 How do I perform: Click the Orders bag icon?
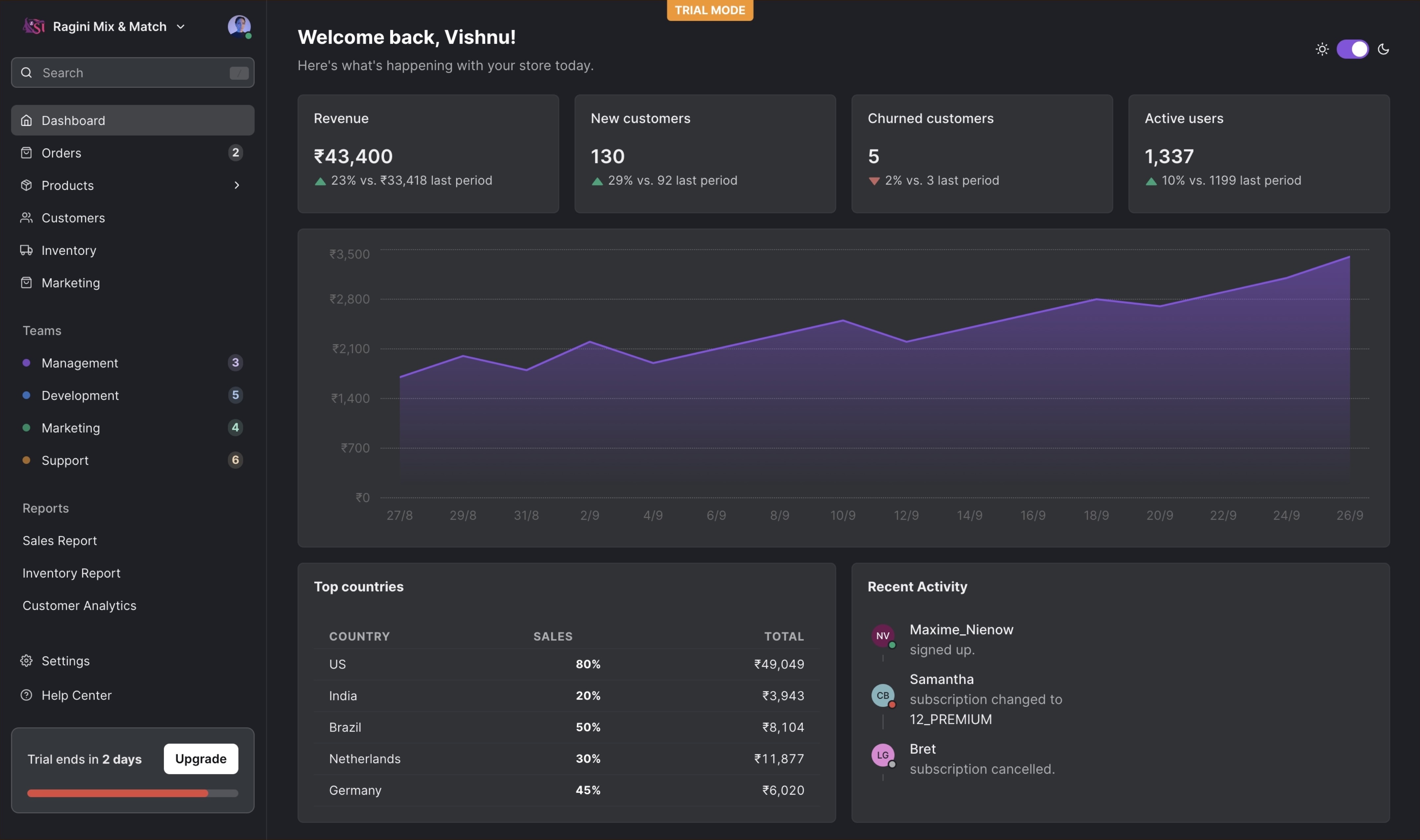coord(26,153)
